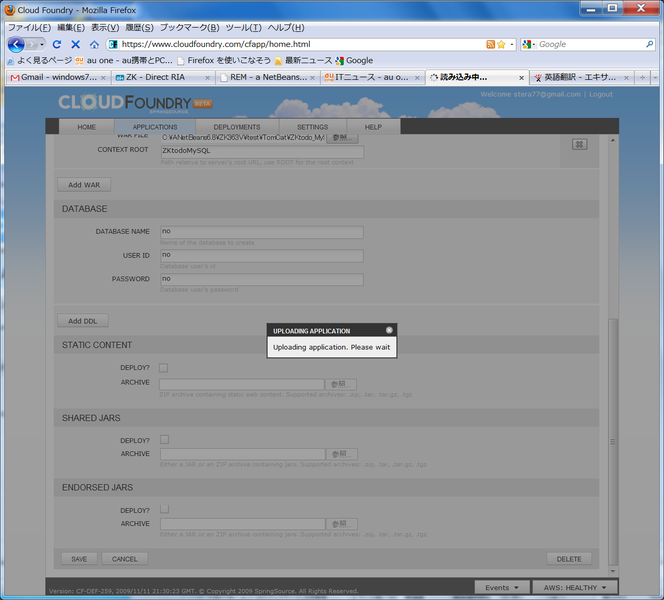Reload the page with the refresh icon
Image resolution: width=664 pixels, height=600 pixels.
tap(57, 44)
